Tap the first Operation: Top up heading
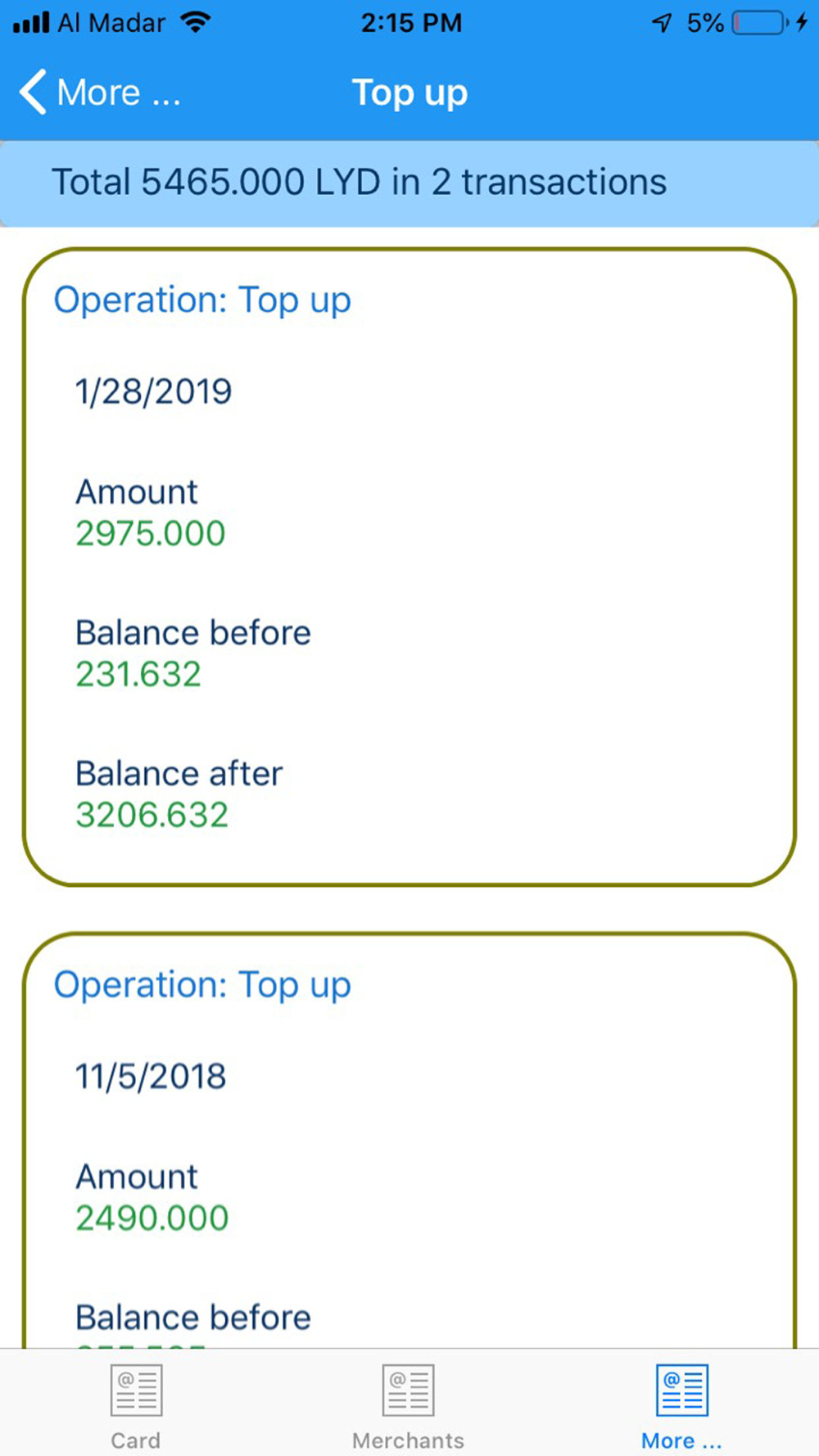 (202, 300)
